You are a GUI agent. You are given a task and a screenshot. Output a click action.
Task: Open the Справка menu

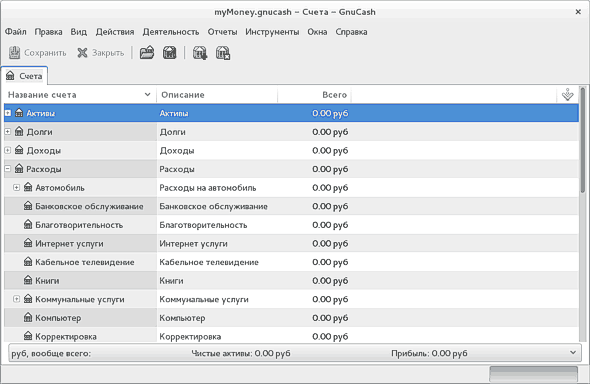(x=351, y=32)
